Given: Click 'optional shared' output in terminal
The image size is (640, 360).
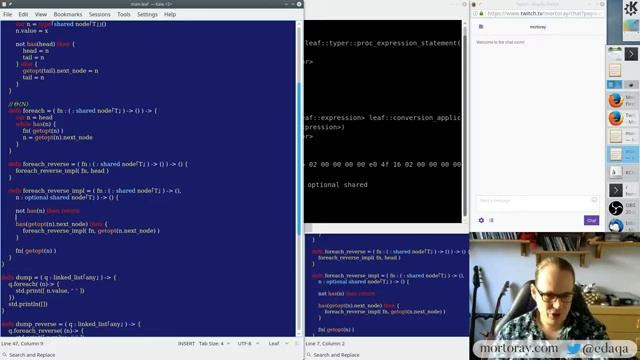Looking at the screenshot, I should coord(338,185).
